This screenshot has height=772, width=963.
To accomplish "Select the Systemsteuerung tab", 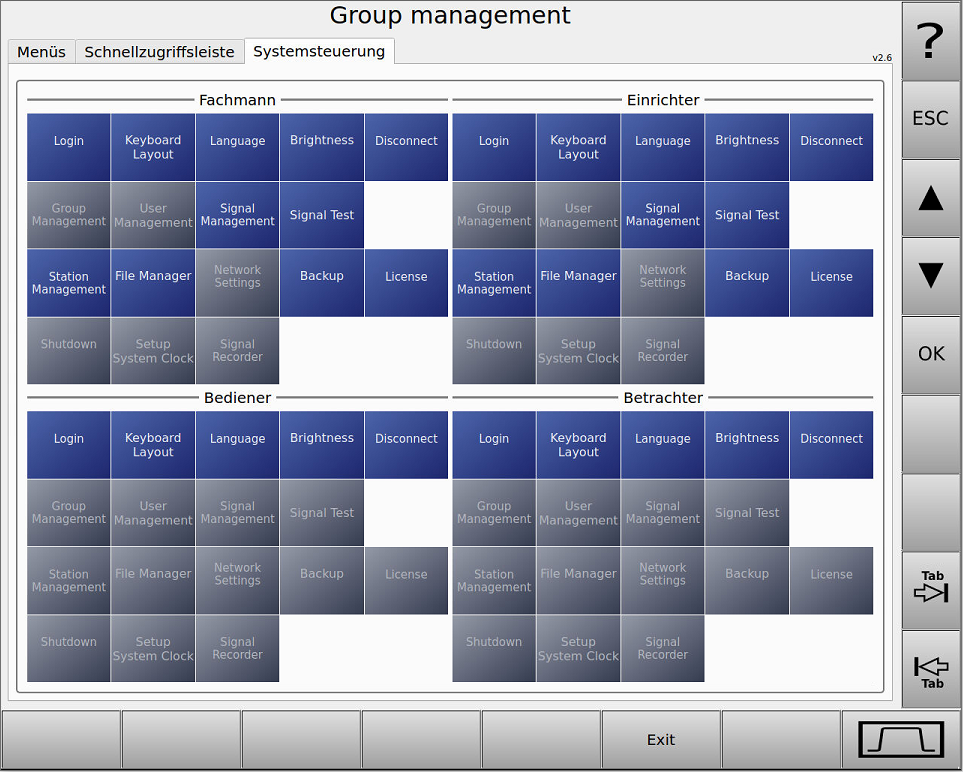I will [319, 51].
